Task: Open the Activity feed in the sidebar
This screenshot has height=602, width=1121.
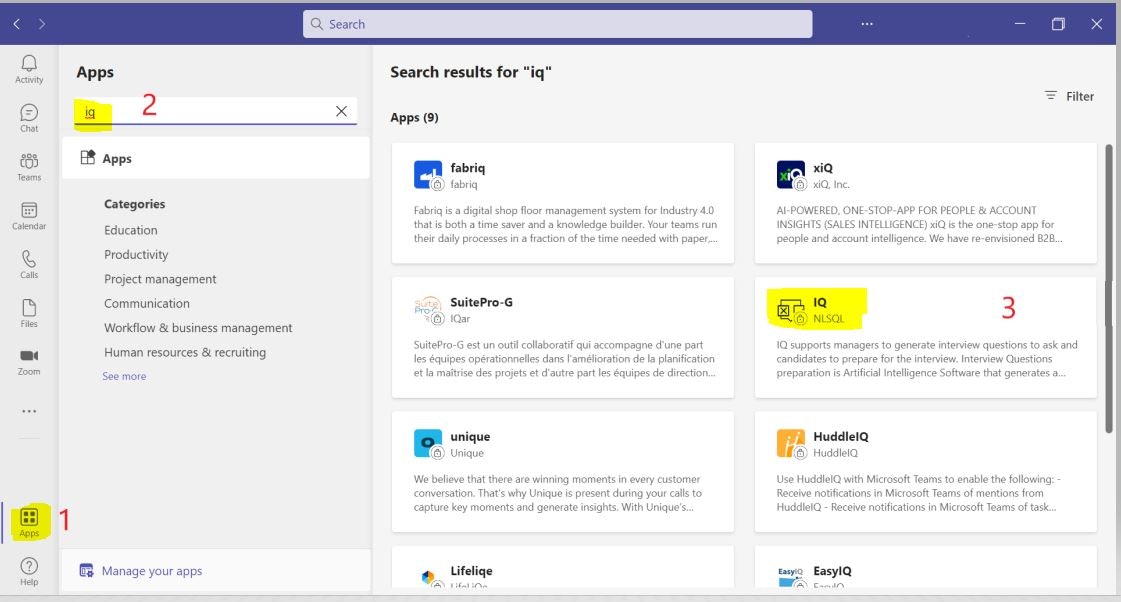Action: point(29,69)
